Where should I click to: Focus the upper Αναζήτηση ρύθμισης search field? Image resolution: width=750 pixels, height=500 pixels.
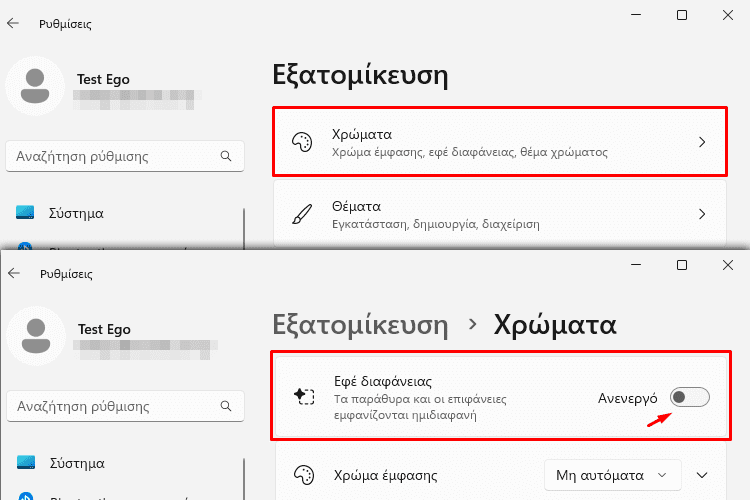125,156
